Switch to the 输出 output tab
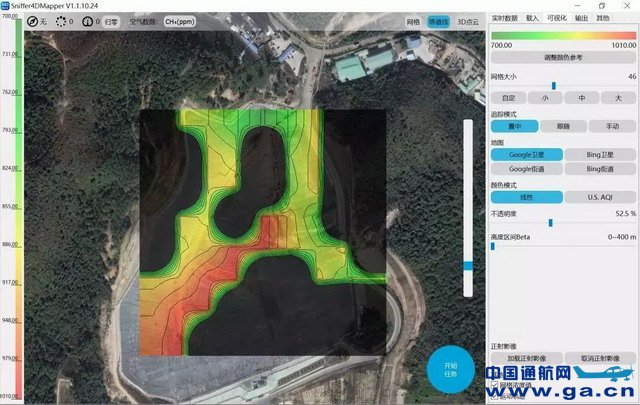Viewport: 640px width, 405px height. pos(581,18)
